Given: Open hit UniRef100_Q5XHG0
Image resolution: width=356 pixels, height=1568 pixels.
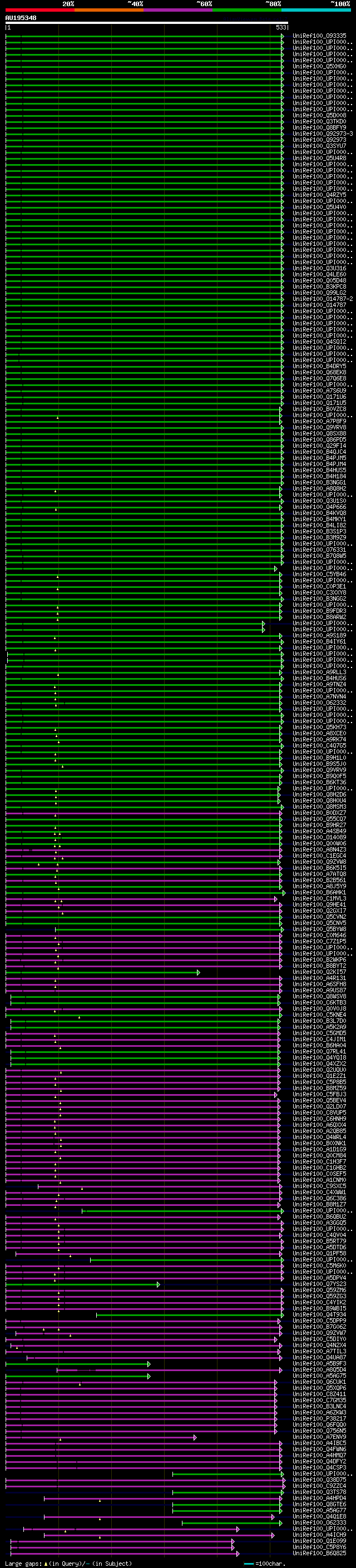Looking at the screenshot, I should (319, 66).
